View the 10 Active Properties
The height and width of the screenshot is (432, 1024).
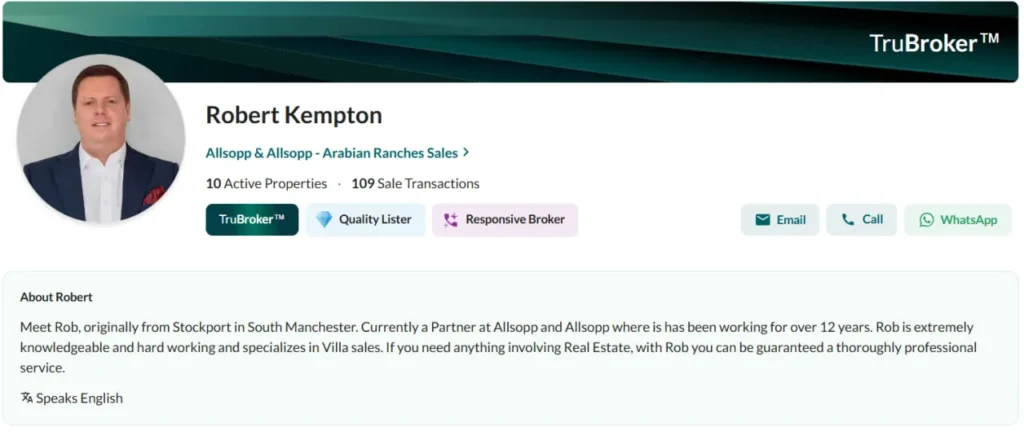pyautogui.click(x=266, y=184)
